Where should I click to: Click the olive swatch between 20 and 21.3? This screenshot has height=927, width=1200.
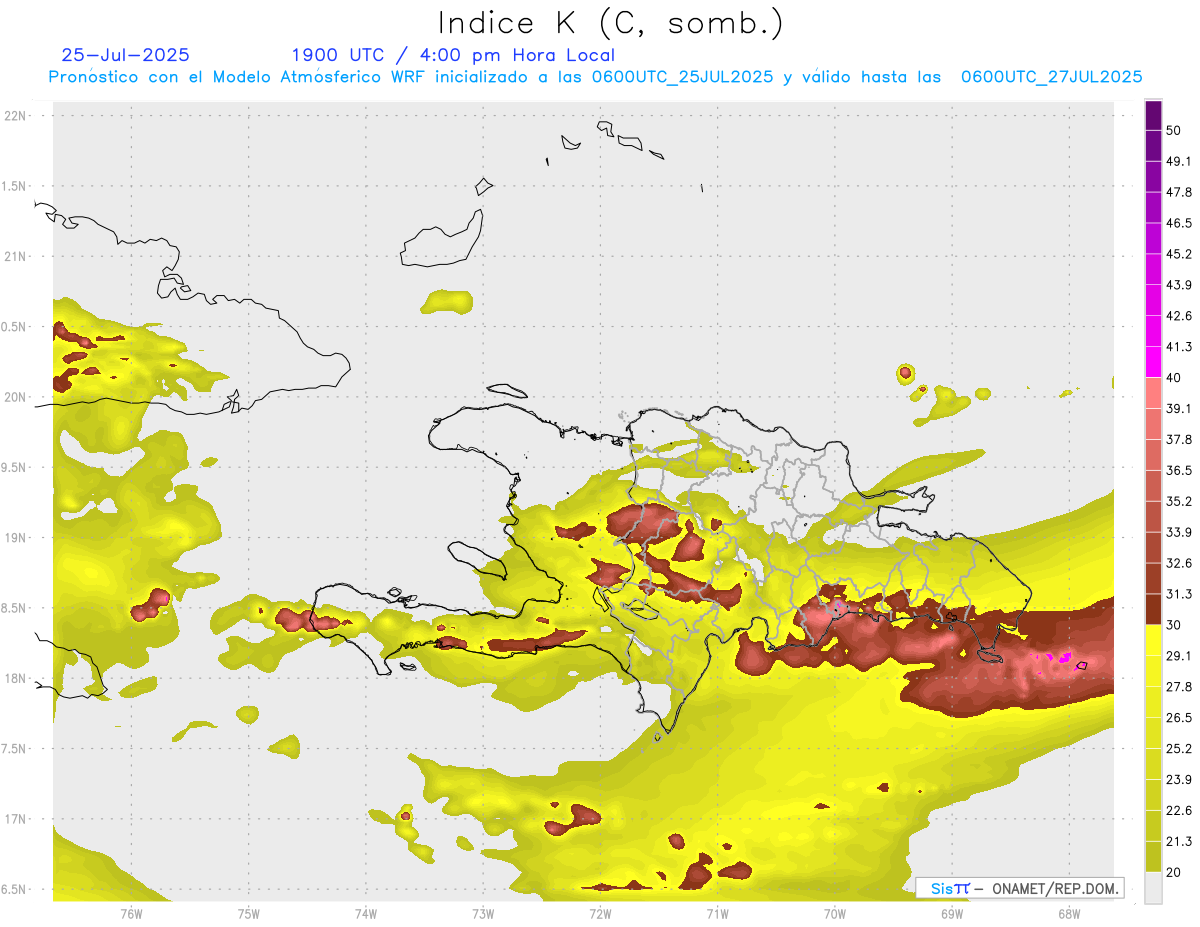click(x=1153, y=858)
